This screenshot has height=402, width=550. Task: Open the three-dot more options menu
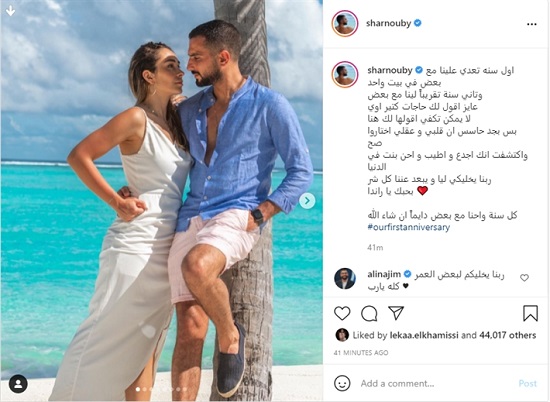532,24
